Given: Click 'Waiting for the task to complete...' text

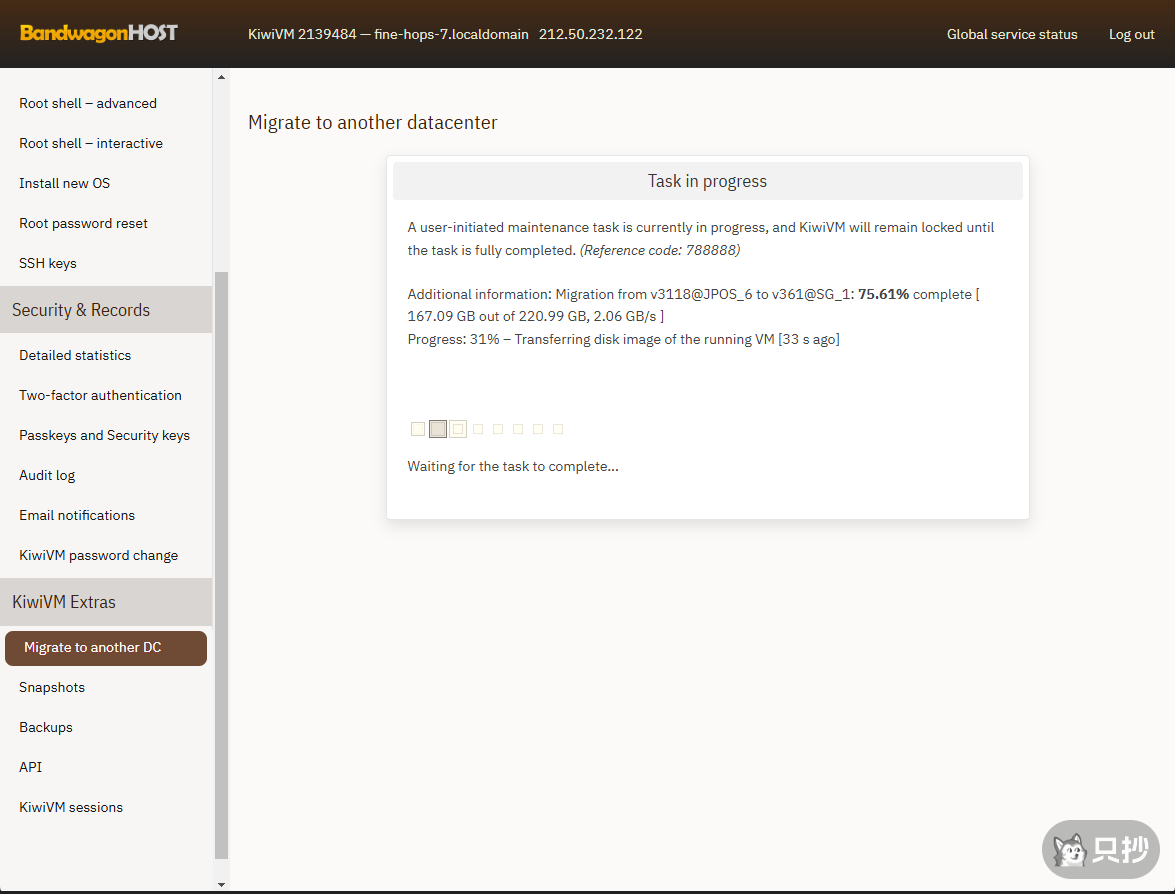Looking at the screenshot, I should point(513,466).
